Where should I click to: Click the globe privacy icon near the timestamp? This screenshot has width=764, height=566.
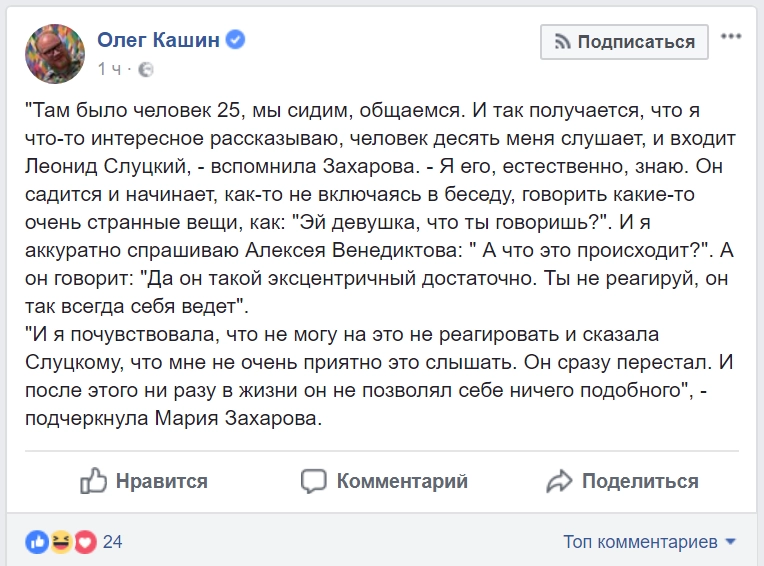pyautogui.click(x=146, y=69)
